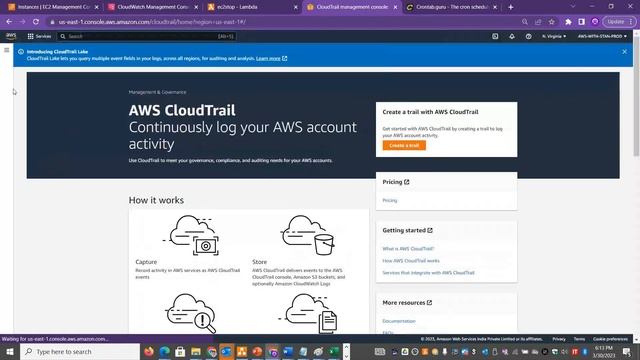Click the Windows taskbar search box
Image resolution: width=640 pixels, height=360 pixels.
pos(80,351)
